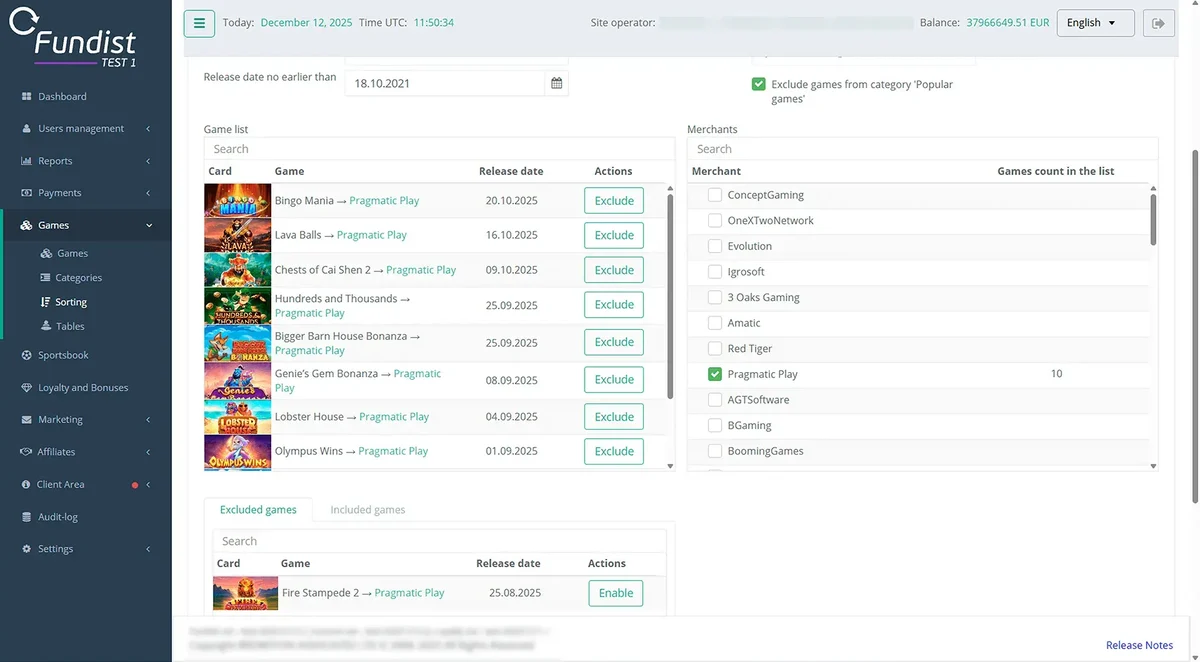Screen dimensions: 1200x662
Task: Expand the Marketing menu chevron
Action: [148, 420]
